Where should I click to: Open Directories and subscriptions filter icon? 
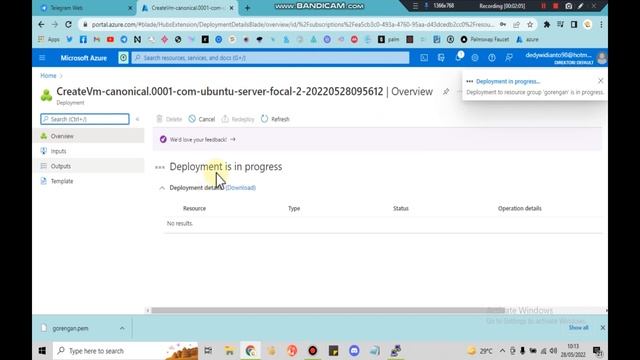pos(441,58)
